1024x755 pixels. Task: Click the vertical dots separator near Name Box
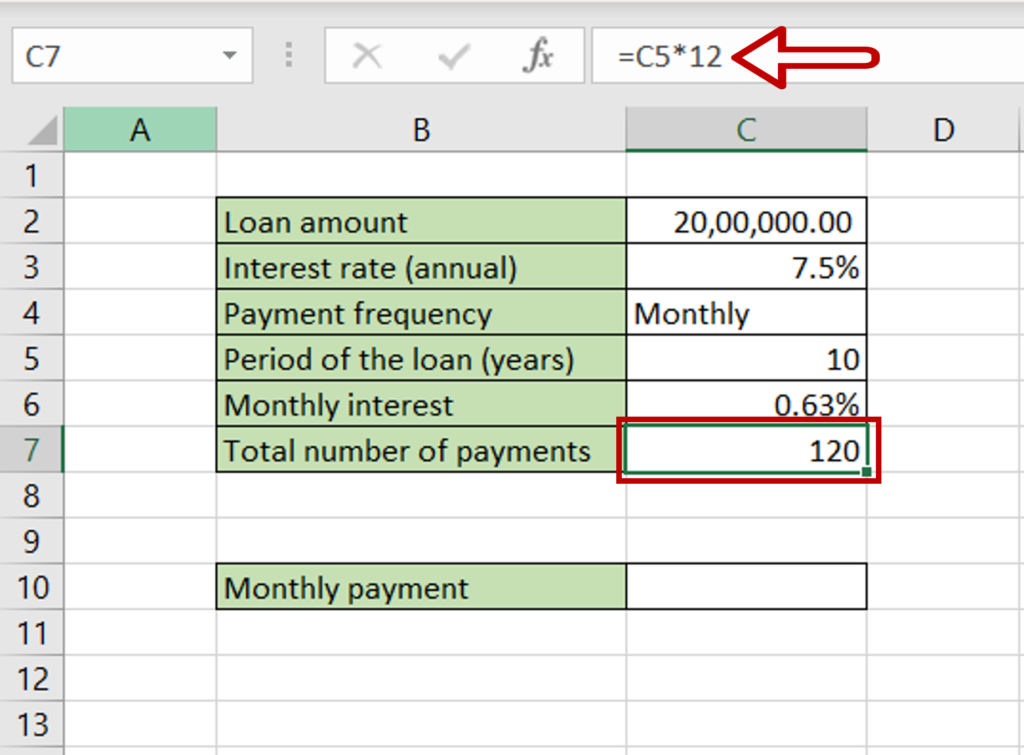(288, 56)
